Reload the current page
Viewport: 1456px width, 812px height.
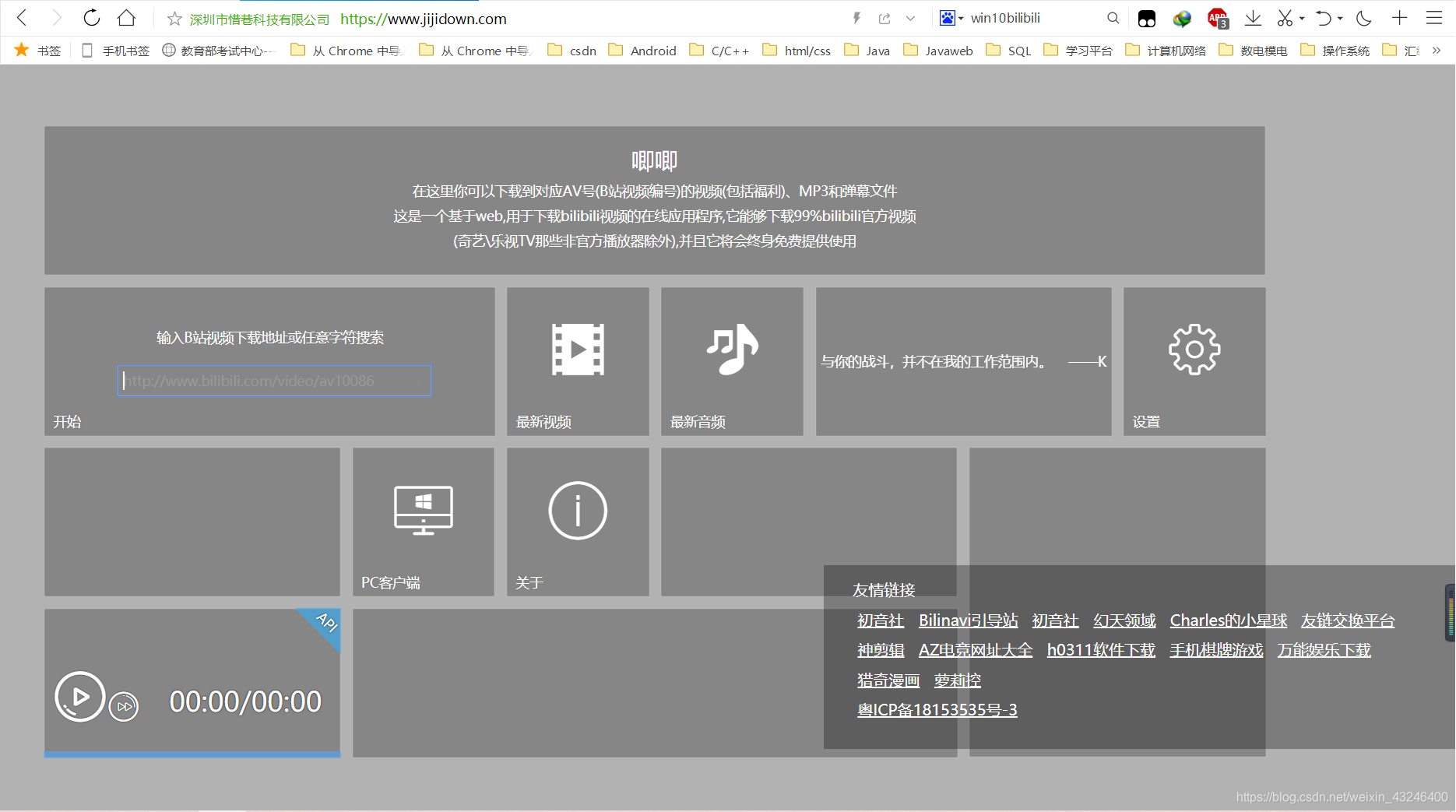[x=91, y=18]
